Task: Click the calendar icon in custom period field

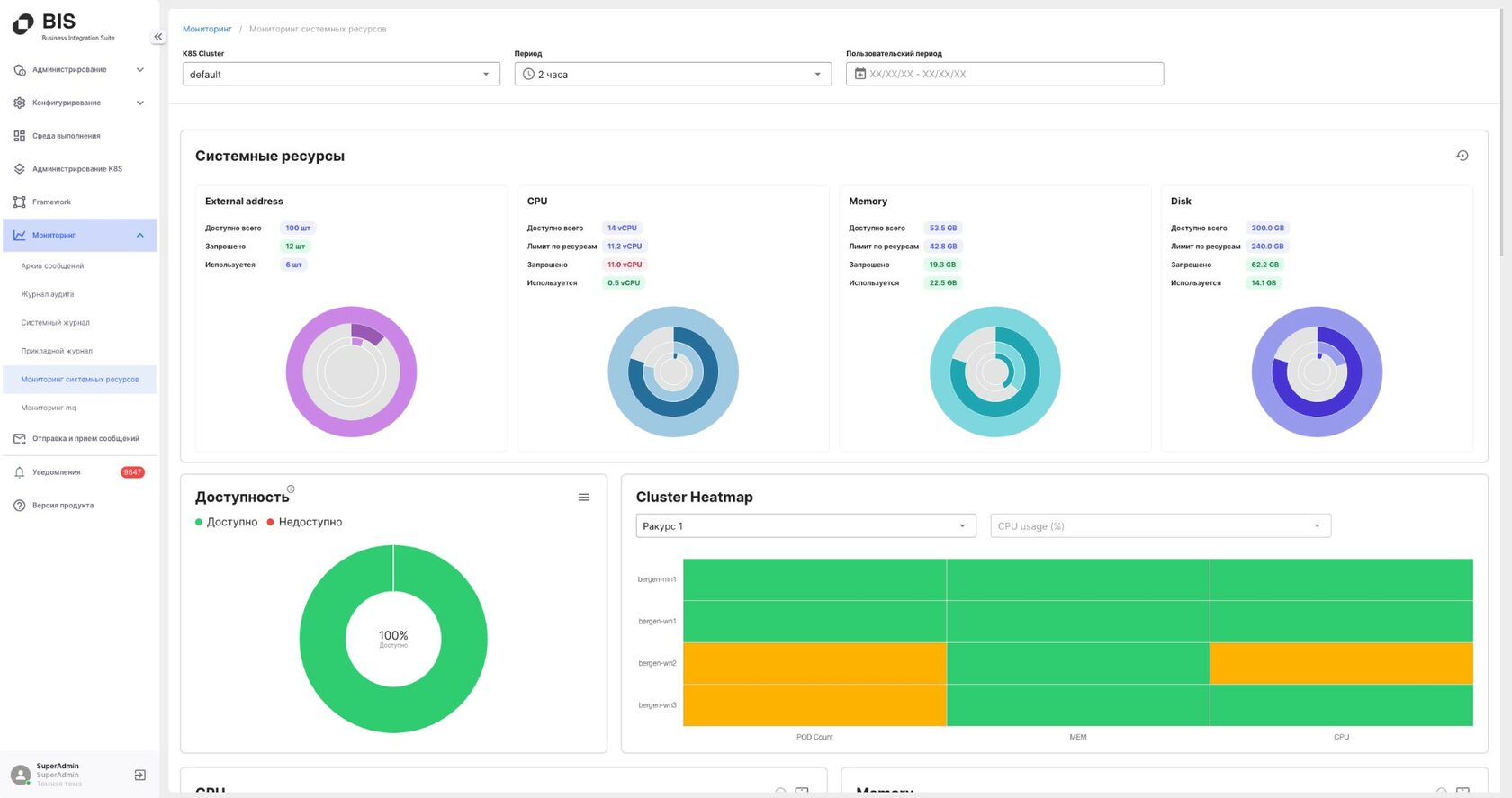Action: (860, 74)
